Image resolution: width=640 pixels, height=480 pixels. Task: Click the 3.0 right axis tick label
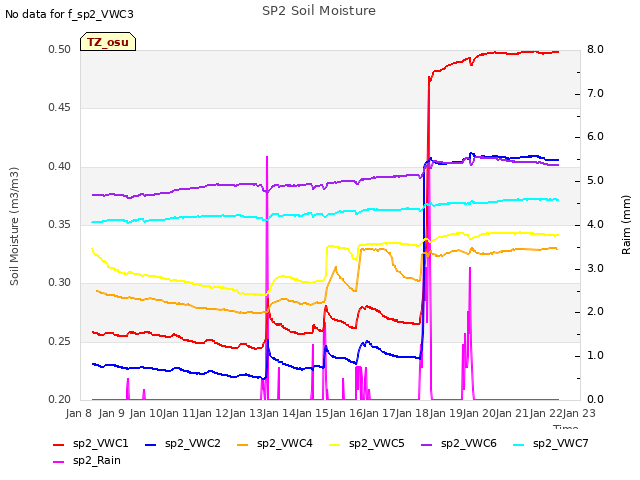coord(595,269)
